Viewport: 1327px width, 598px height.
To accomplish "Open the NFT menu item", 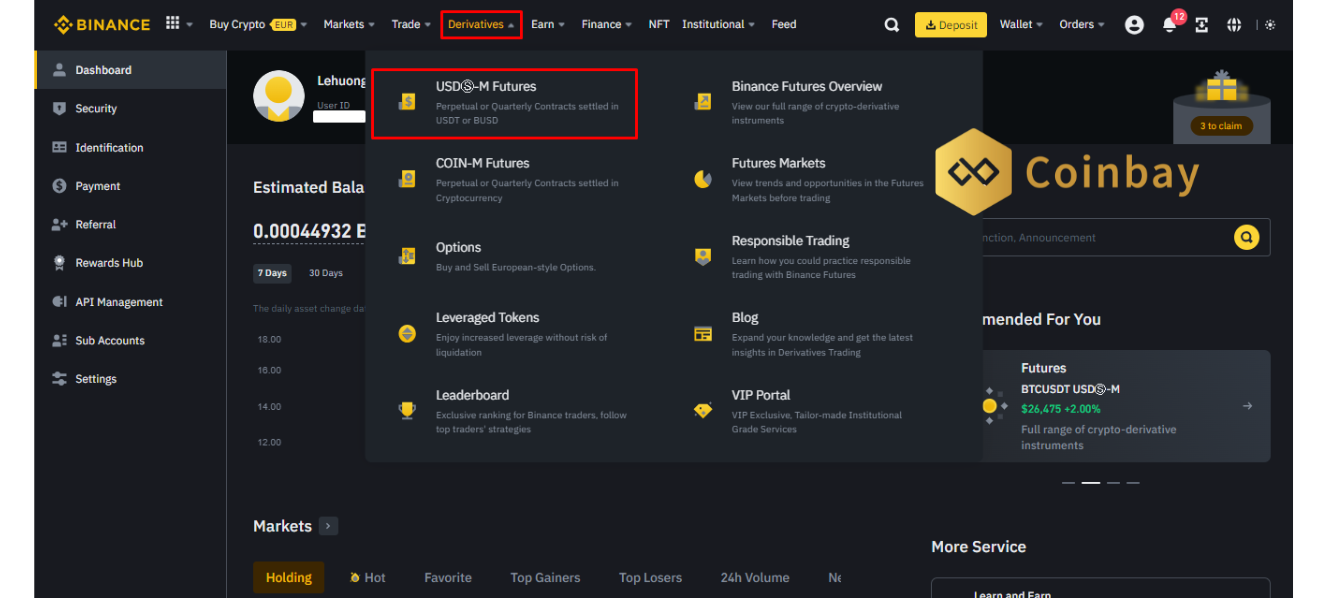I will [x=658, y=24].
